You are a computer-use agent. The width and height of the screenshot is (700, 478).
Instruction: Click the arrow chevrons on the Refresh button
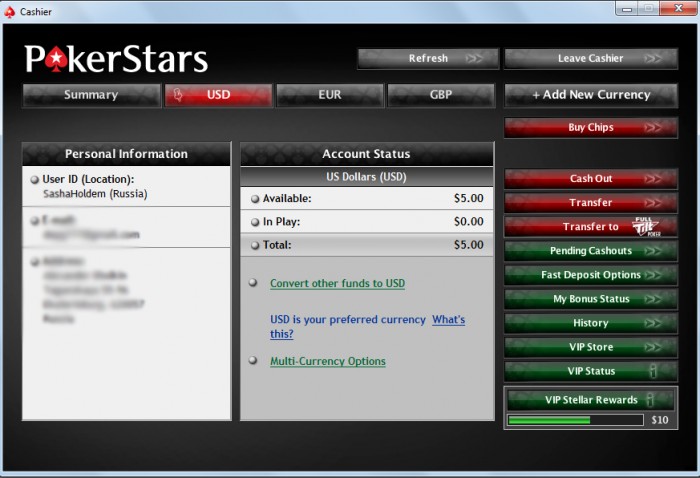(474, 58)
